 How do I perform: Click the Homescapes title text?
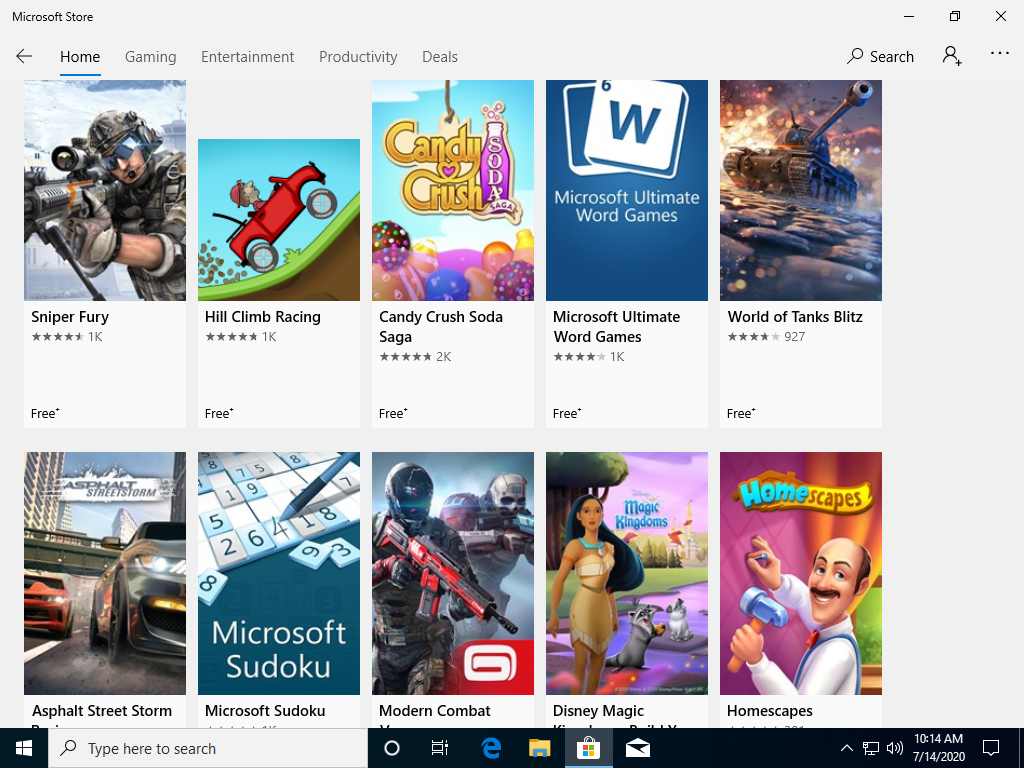(770, 711)
